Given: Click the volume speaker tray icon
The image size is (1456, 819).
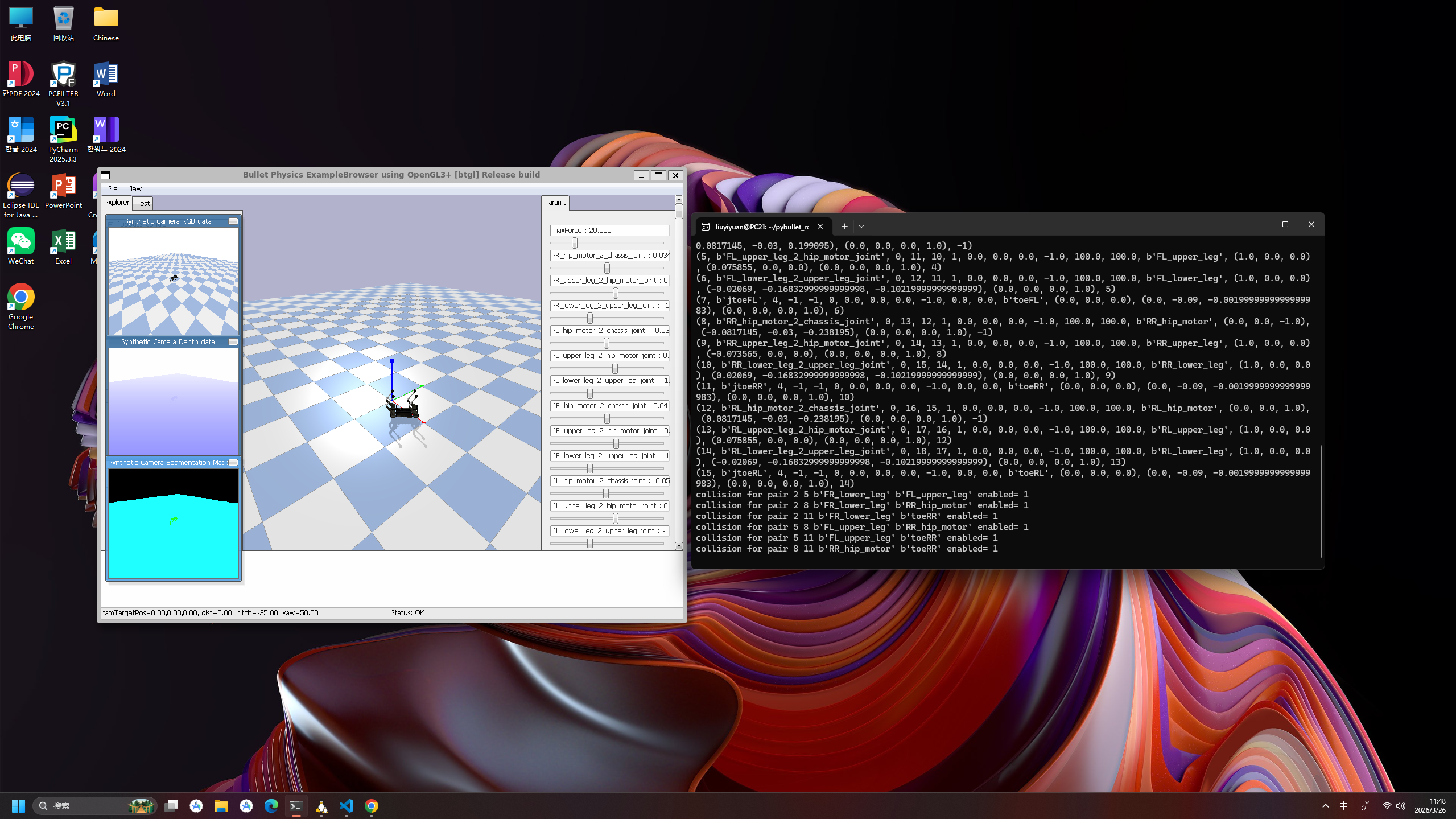Looking at the screenshot, I should 1401,806.
